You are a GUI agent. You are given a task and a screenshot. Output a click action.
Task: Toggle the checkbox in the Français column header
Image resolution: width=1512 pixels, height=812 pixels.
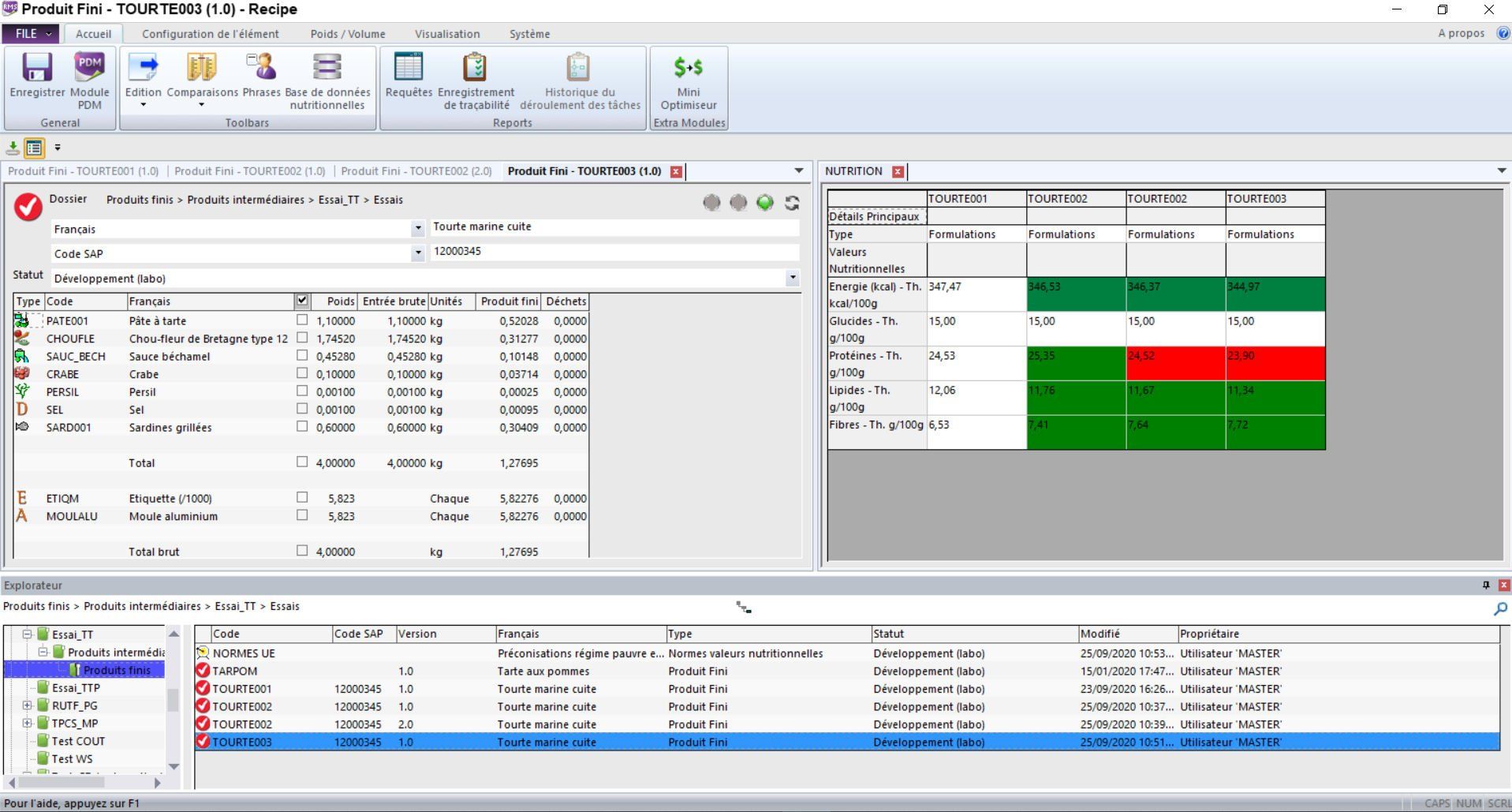point(302,301)
